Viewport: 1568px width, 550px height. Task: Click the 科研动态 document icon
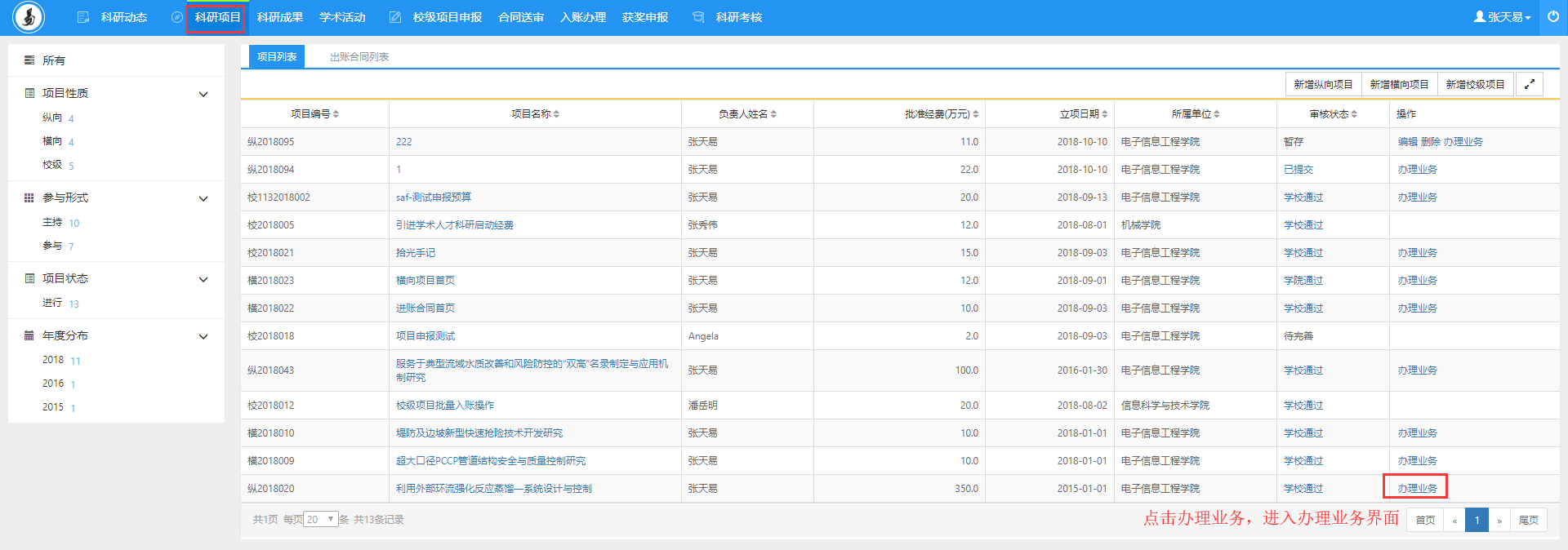coord(83,17)
